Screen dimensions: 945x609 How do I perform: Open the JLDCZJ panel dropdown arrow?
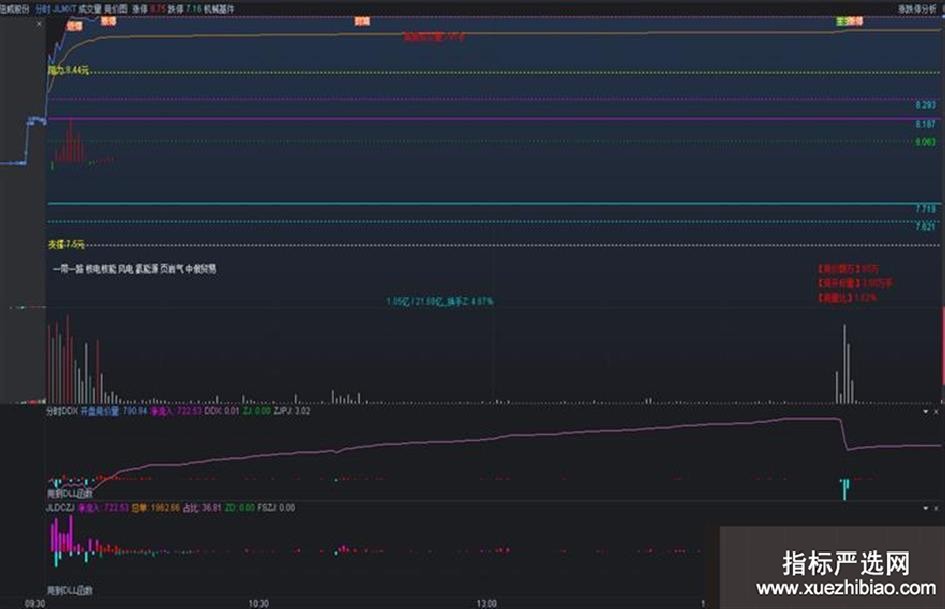[x=926, y=508]
